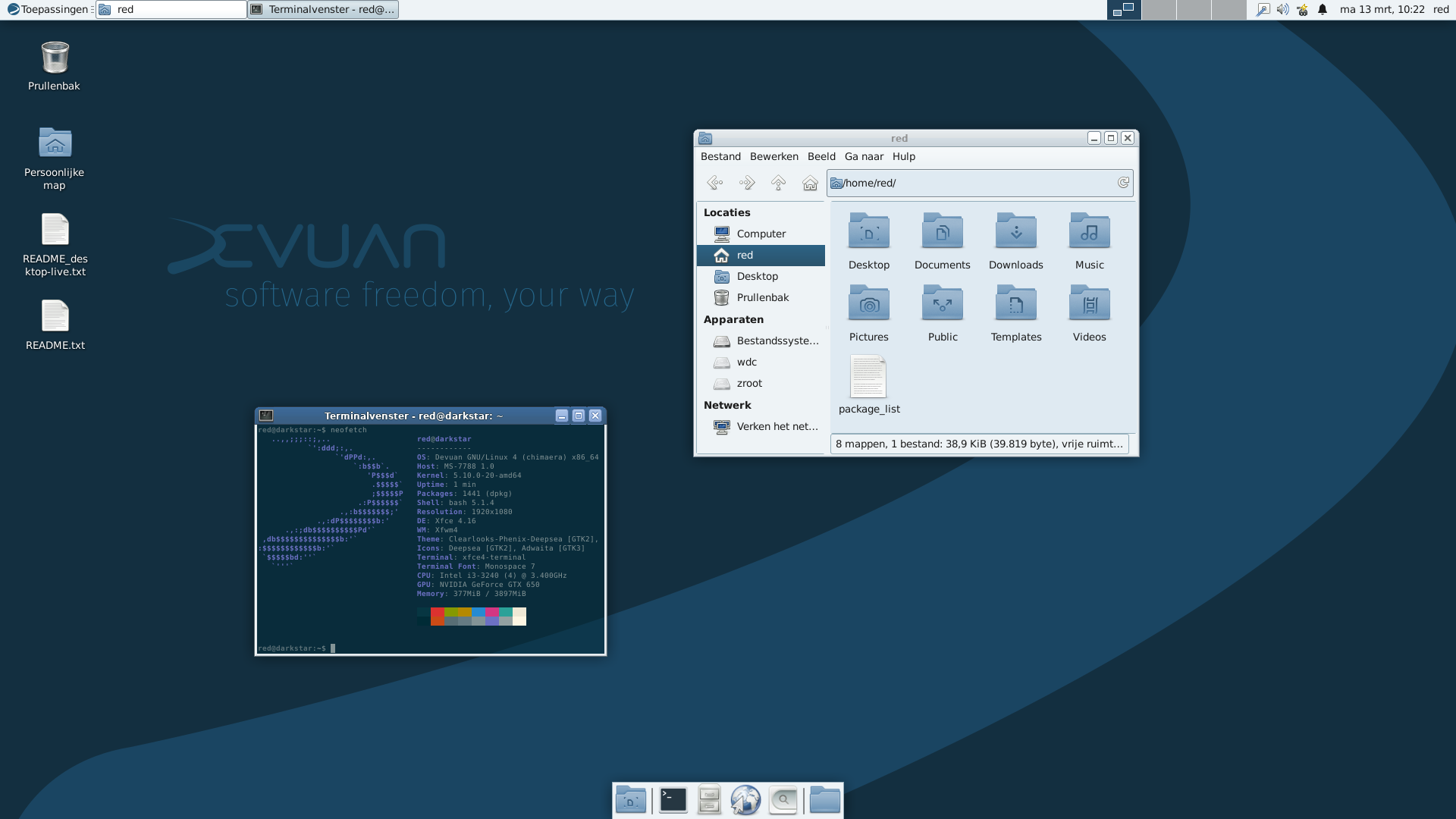The height and width of the screenshot is (819, 1456).
Task: Launch application finder search dock icon
Action: [783, 800]
